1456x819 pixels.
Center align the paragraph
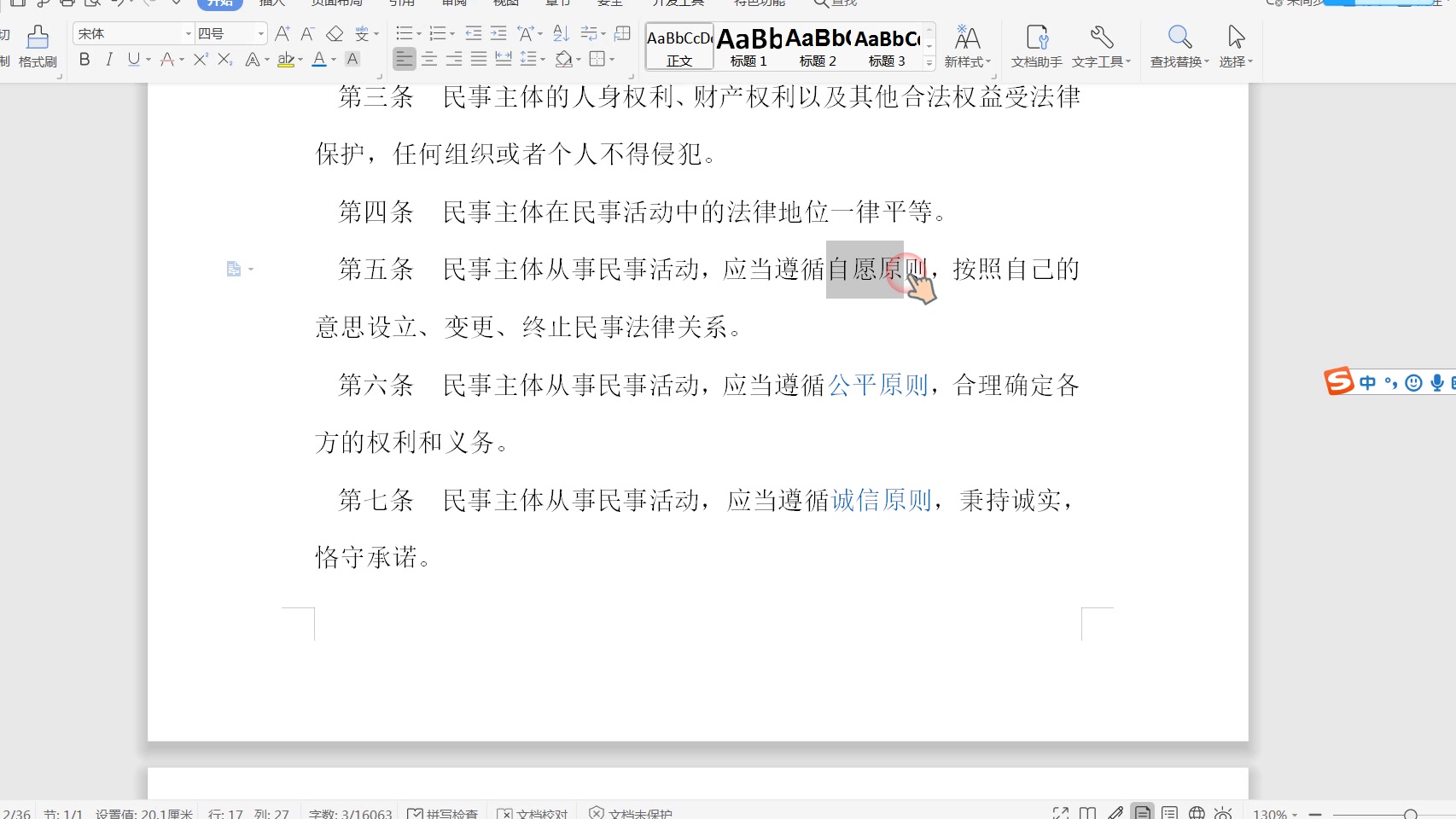point(429,59)
